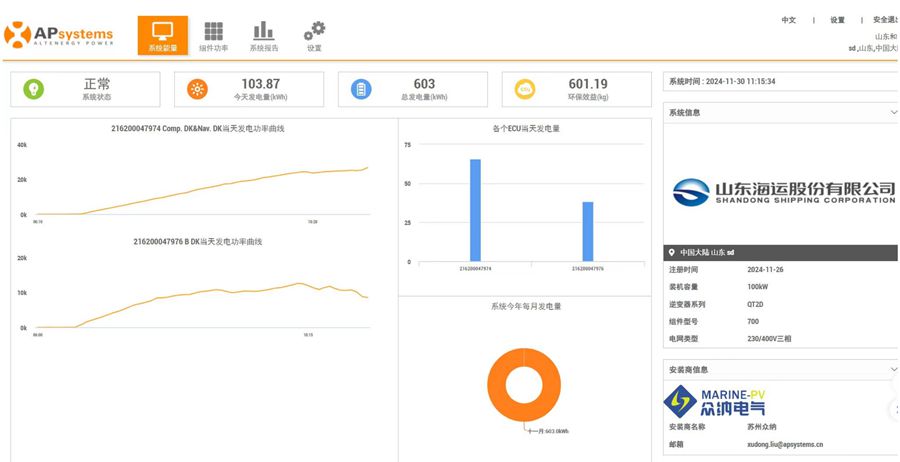This screenshot has width=900, height=462.
Task: Click the location pin icon beside 中国大陆
Action: [x=671, y=252]
